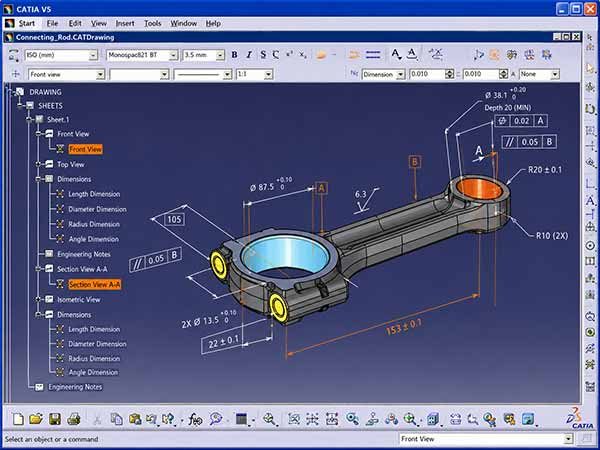Click the second 0.010 tolerance field
Image resolution: width=600 pixels, height=450 pixels.
[481, 74]
